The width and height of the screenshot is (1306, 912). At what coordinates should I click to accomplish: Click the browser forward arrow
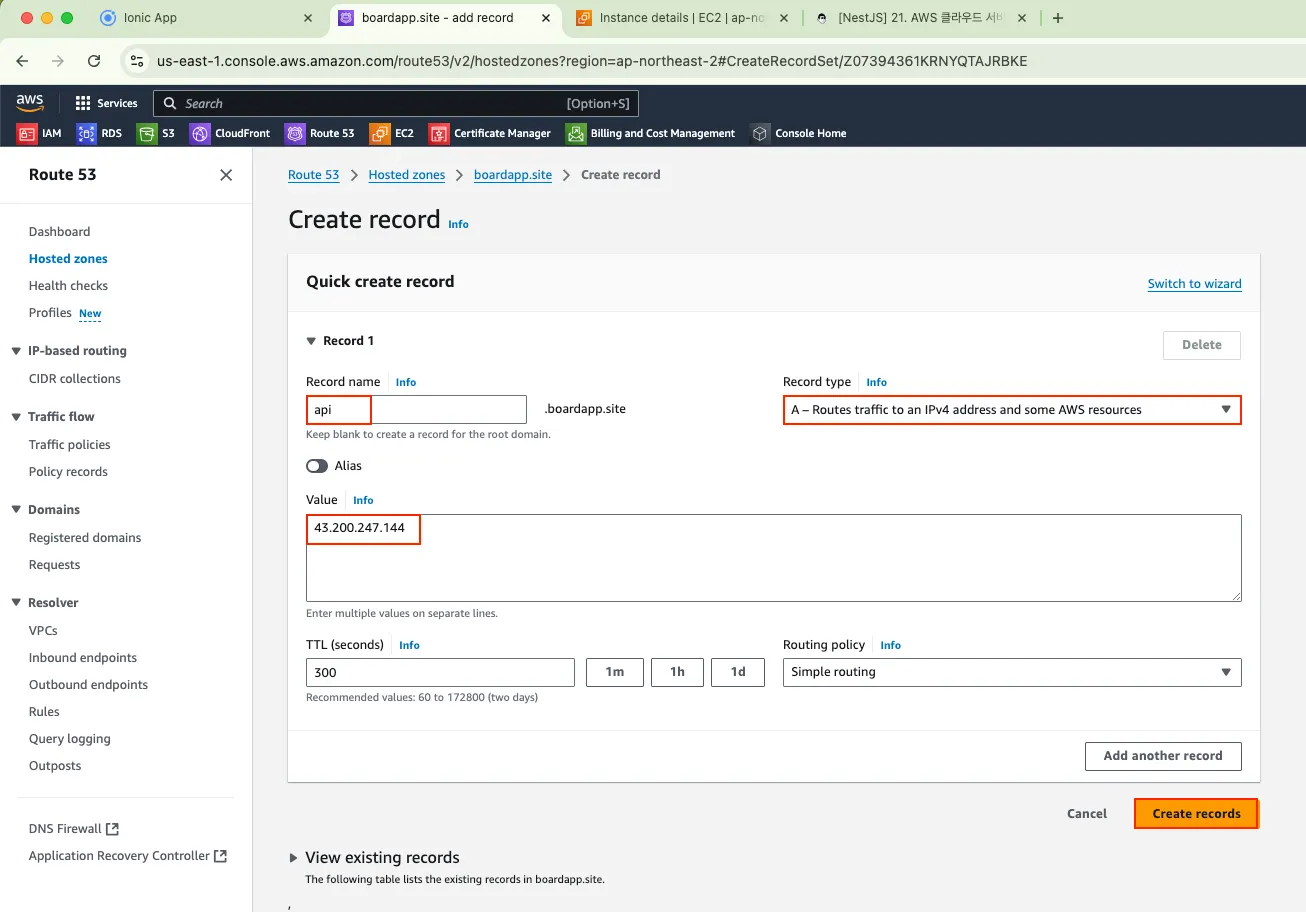[58, 61]
